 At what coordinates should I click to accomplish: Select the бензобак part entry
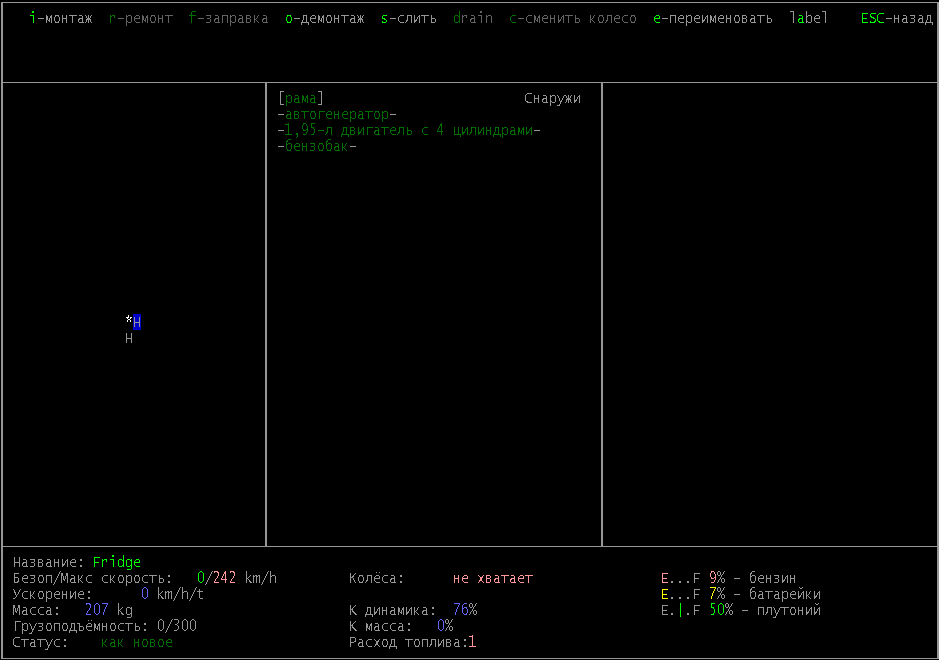(x=317, y=146)
